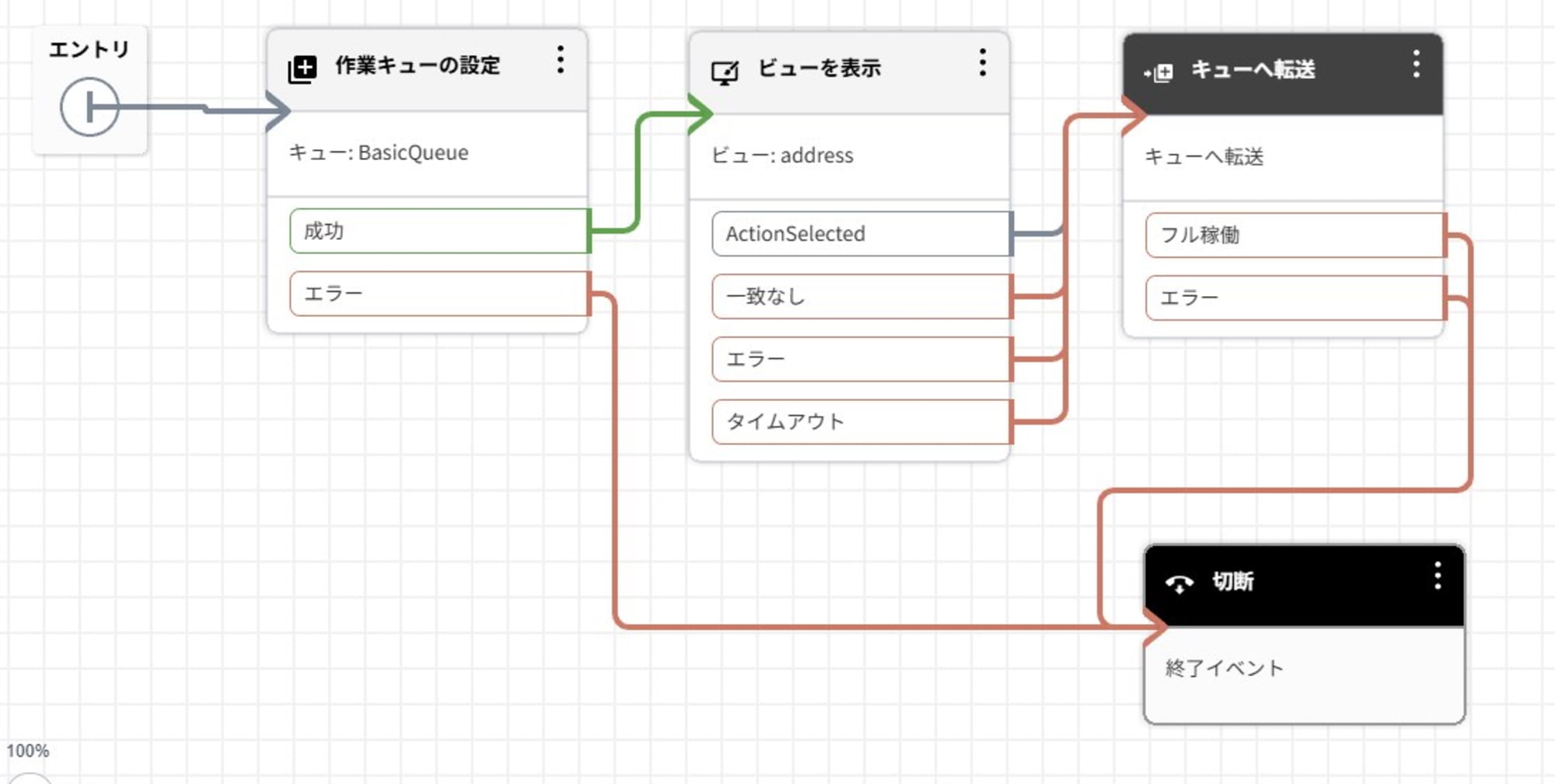The height and width of the screenshot is (784, 1555).
Task: Select the タイムアウト branch
Action: point(862,422)
